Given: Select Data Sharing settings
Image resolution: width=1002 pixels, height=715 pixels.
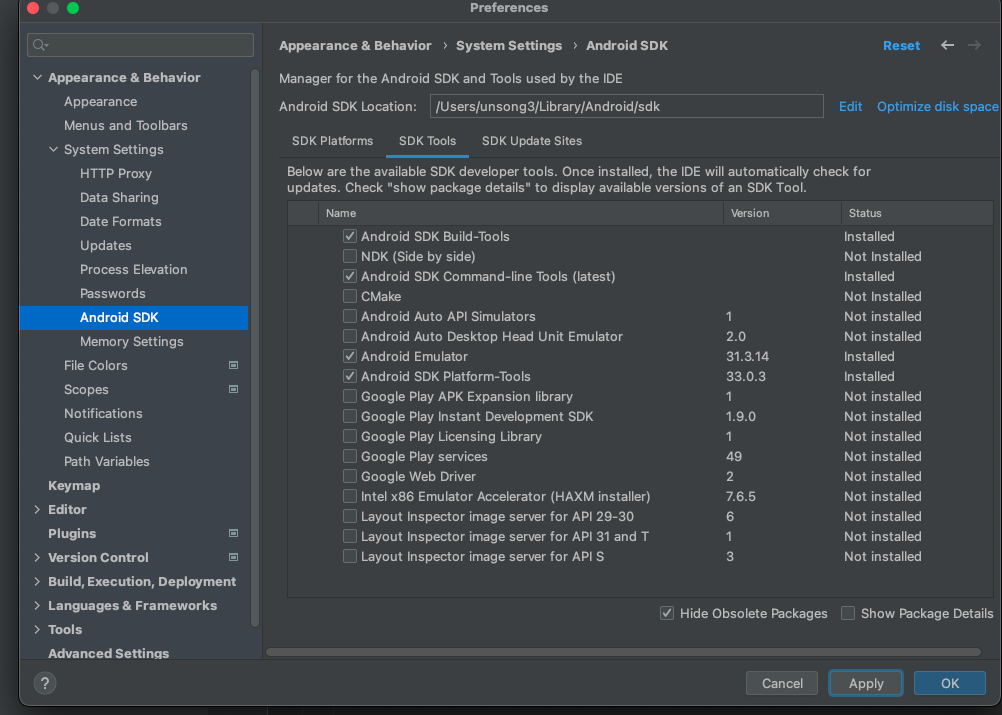Looking at the screenshot, I should click(x=119, y=197).
